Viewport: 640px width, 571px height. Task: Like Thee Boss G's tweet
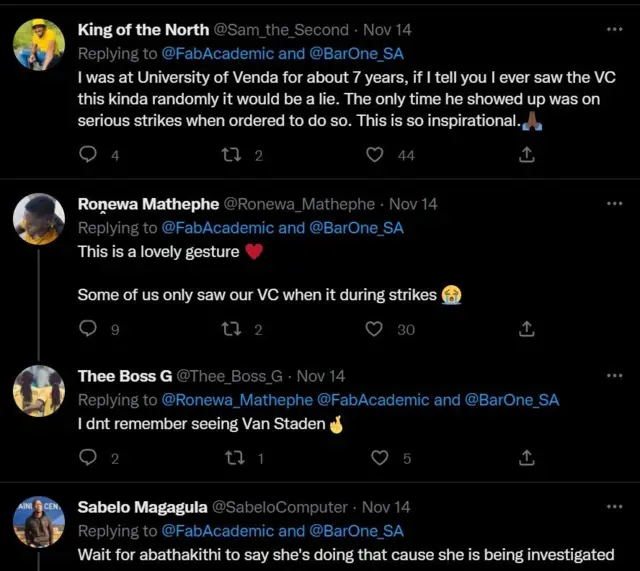pos(380,458)
